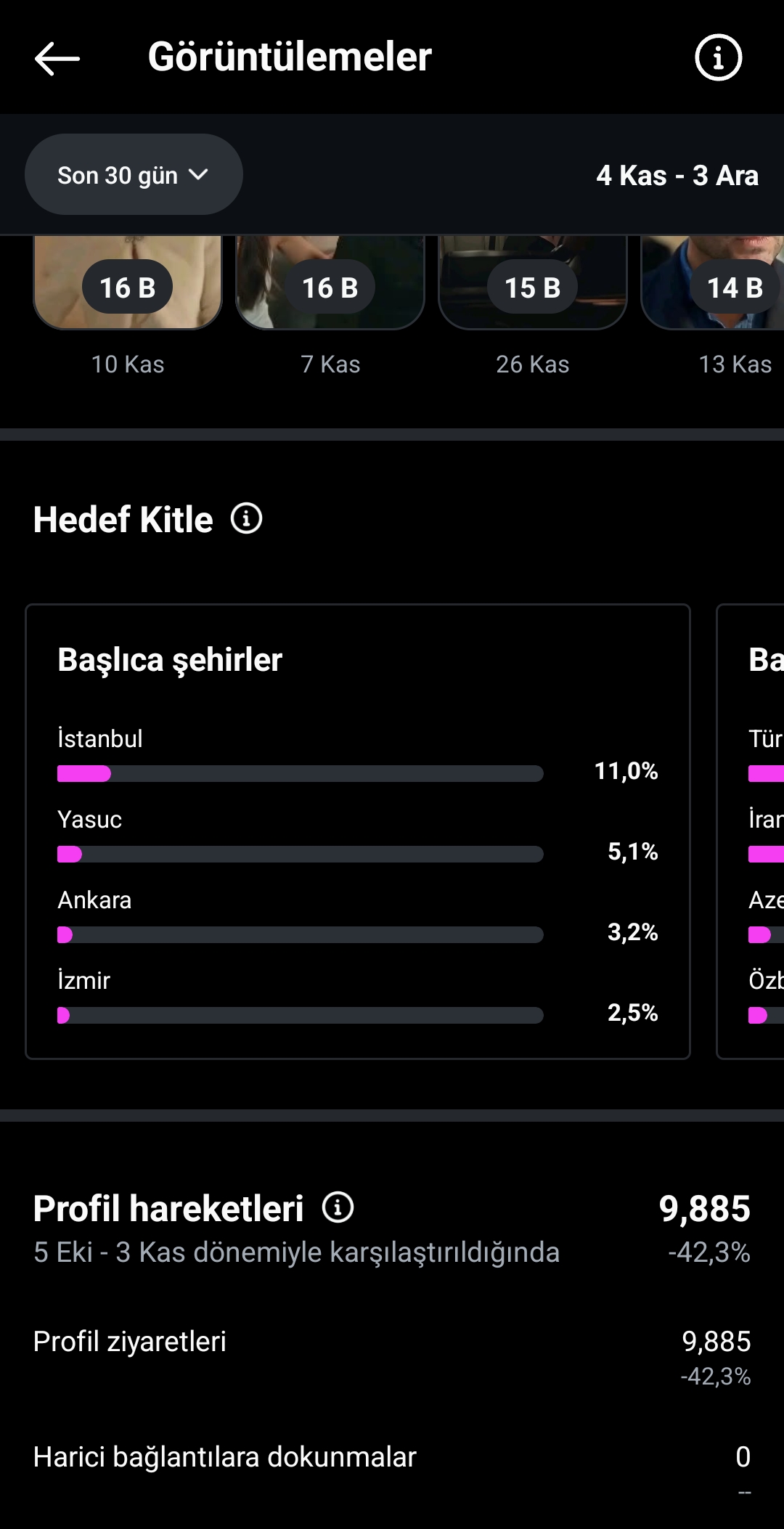Open the 13 Kas post thumbnail

pyautogui.click(x=713, y=282)
